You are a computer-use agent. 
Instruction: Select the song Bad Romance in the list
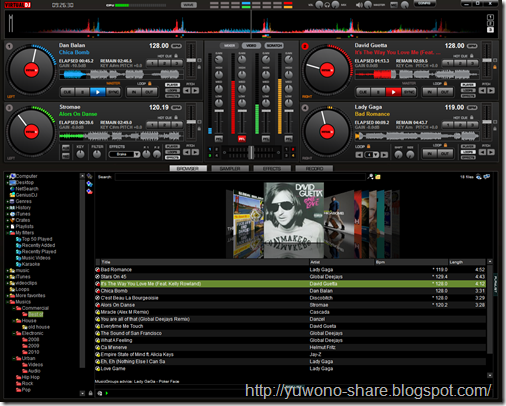coord(290,270)
